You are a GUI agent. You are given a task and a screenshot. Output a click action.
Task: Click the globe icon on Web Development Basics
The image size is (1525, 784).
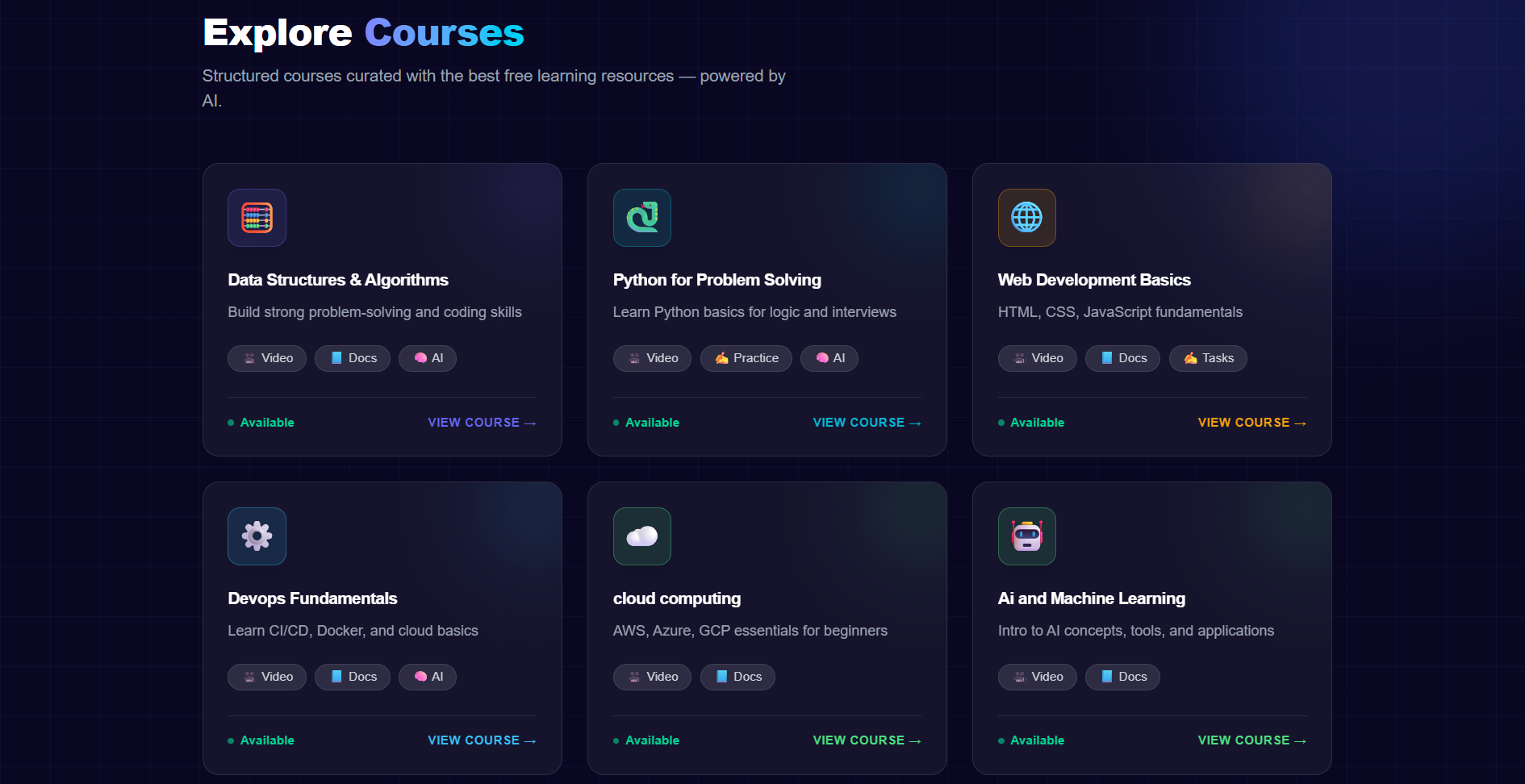tap(1026, 218)
